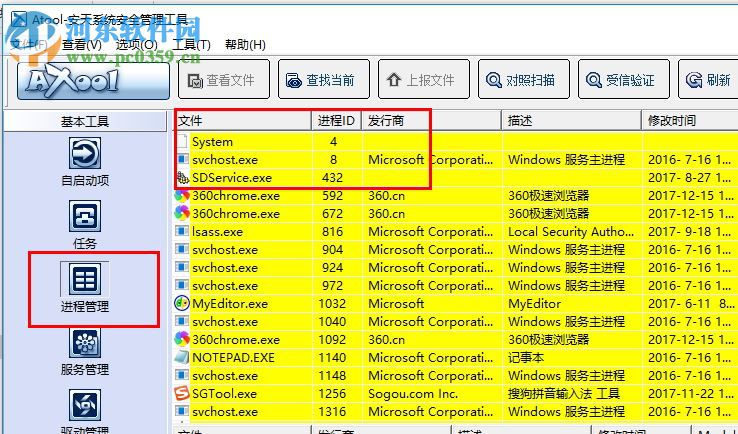This screenshot has width=738, height=434.
Task: Start 对照扫描 comparison scan
Action: [524, 79]
